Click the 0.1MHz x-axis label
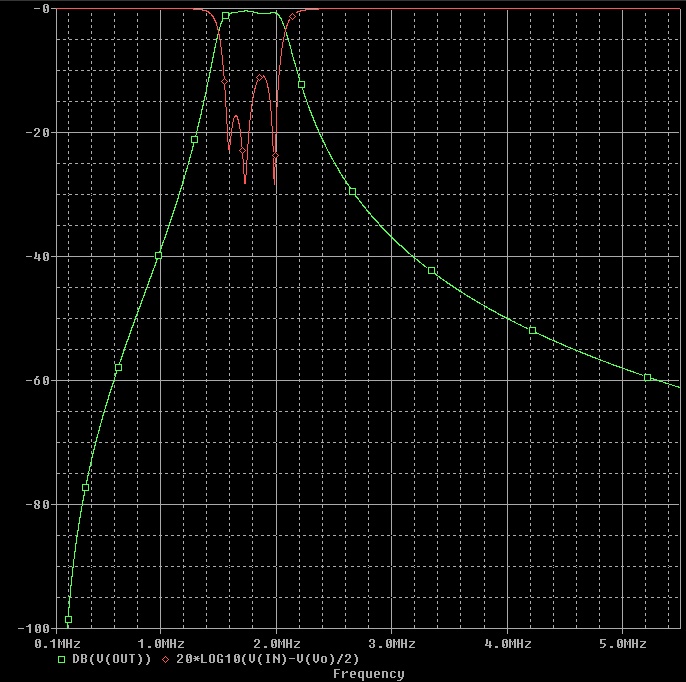 click(57, 644)
